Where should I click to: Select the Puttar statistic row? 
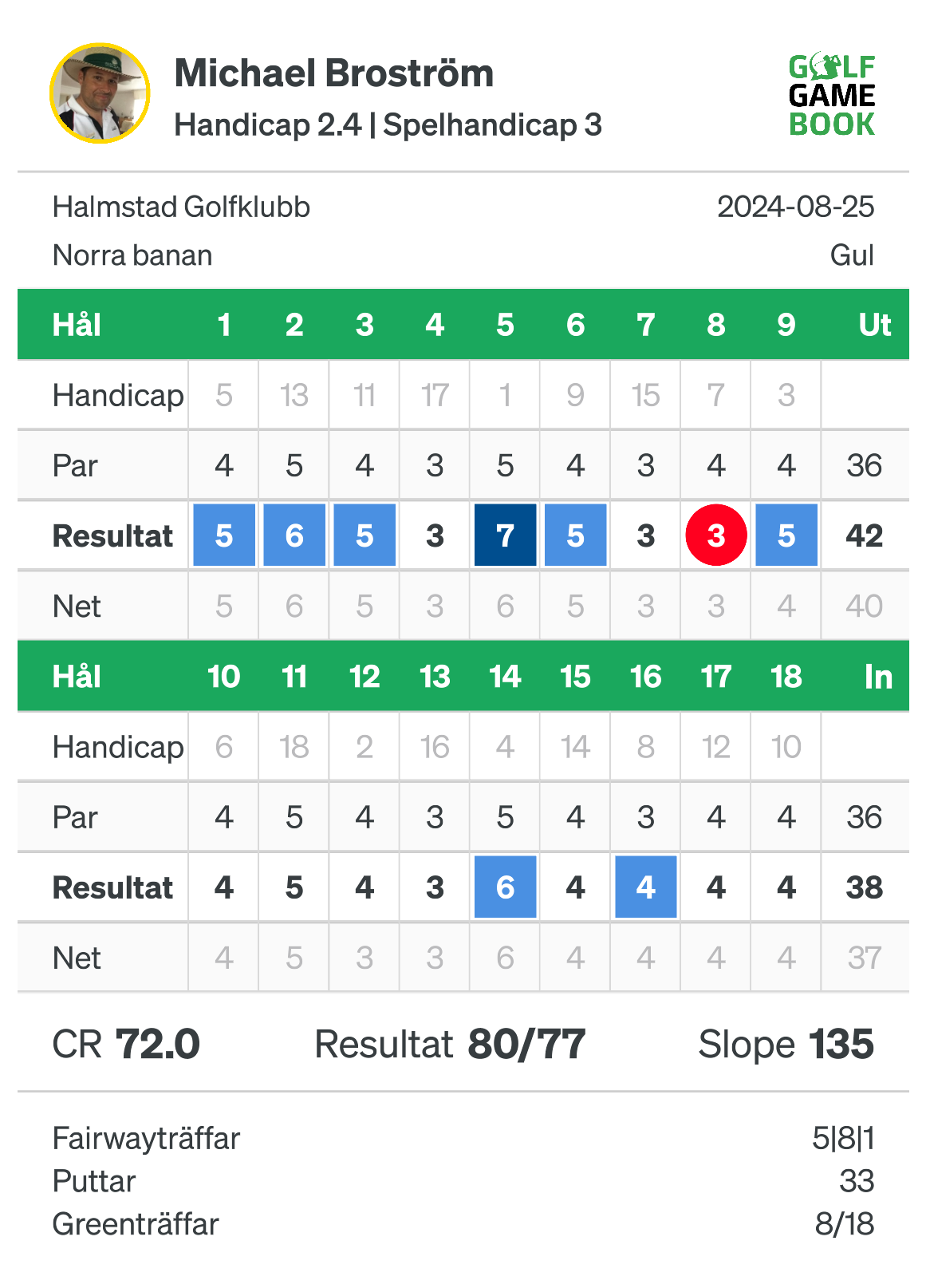463,1181
